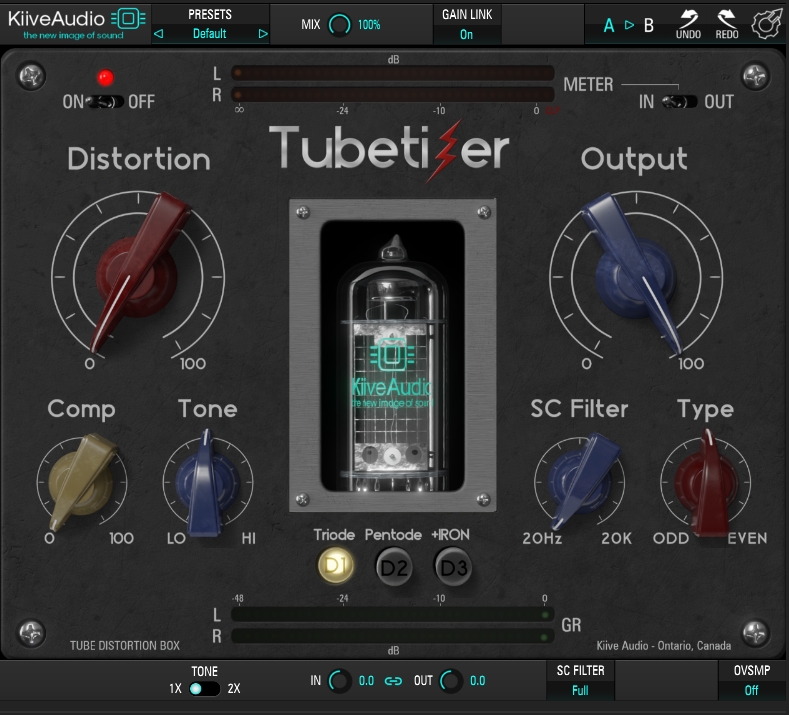Click the olive Comp knob

click(x=81, y=481)
